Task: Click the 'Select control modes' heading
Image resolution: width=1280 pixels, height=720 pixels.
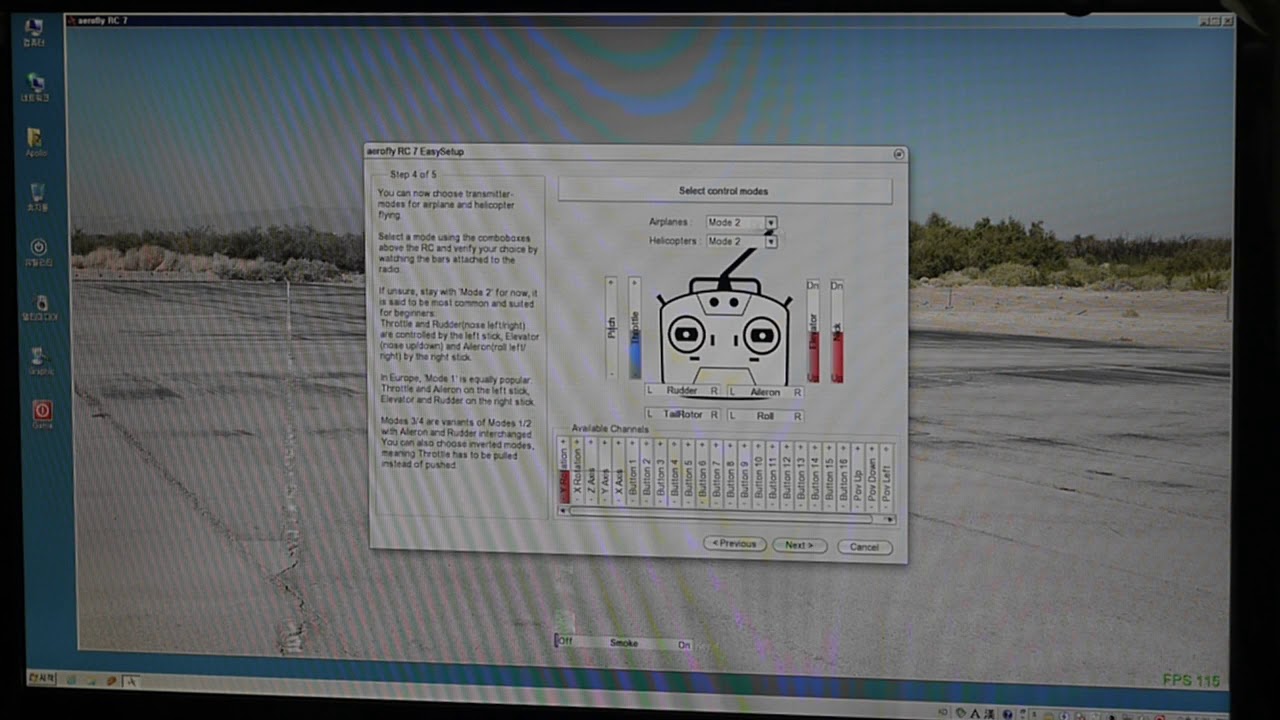Action: pyautogui.click(x=723, y=191)
